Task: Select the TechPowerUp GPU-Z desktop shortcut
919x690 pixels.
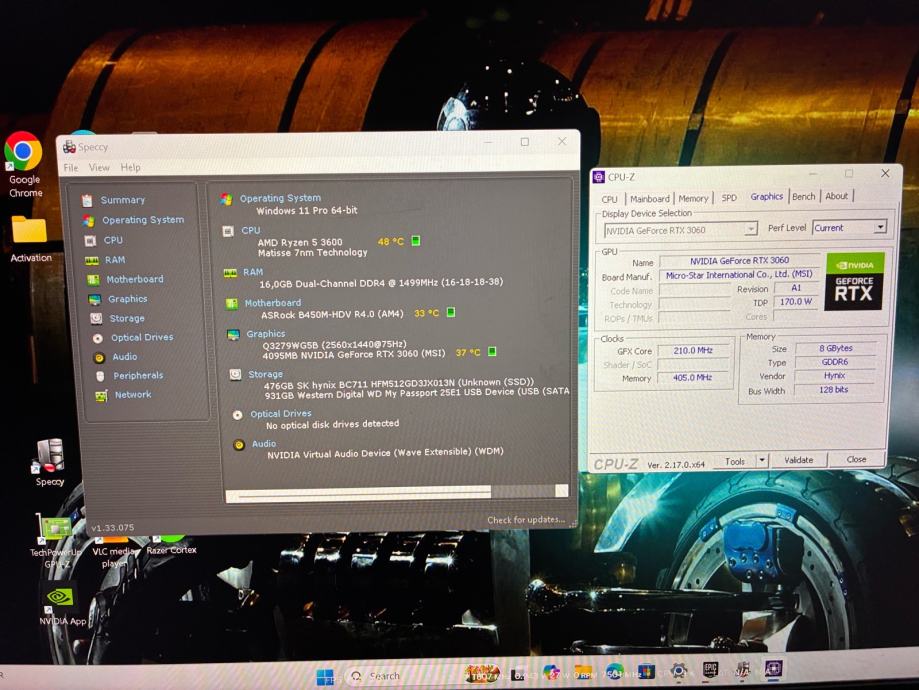Action: 56,542
